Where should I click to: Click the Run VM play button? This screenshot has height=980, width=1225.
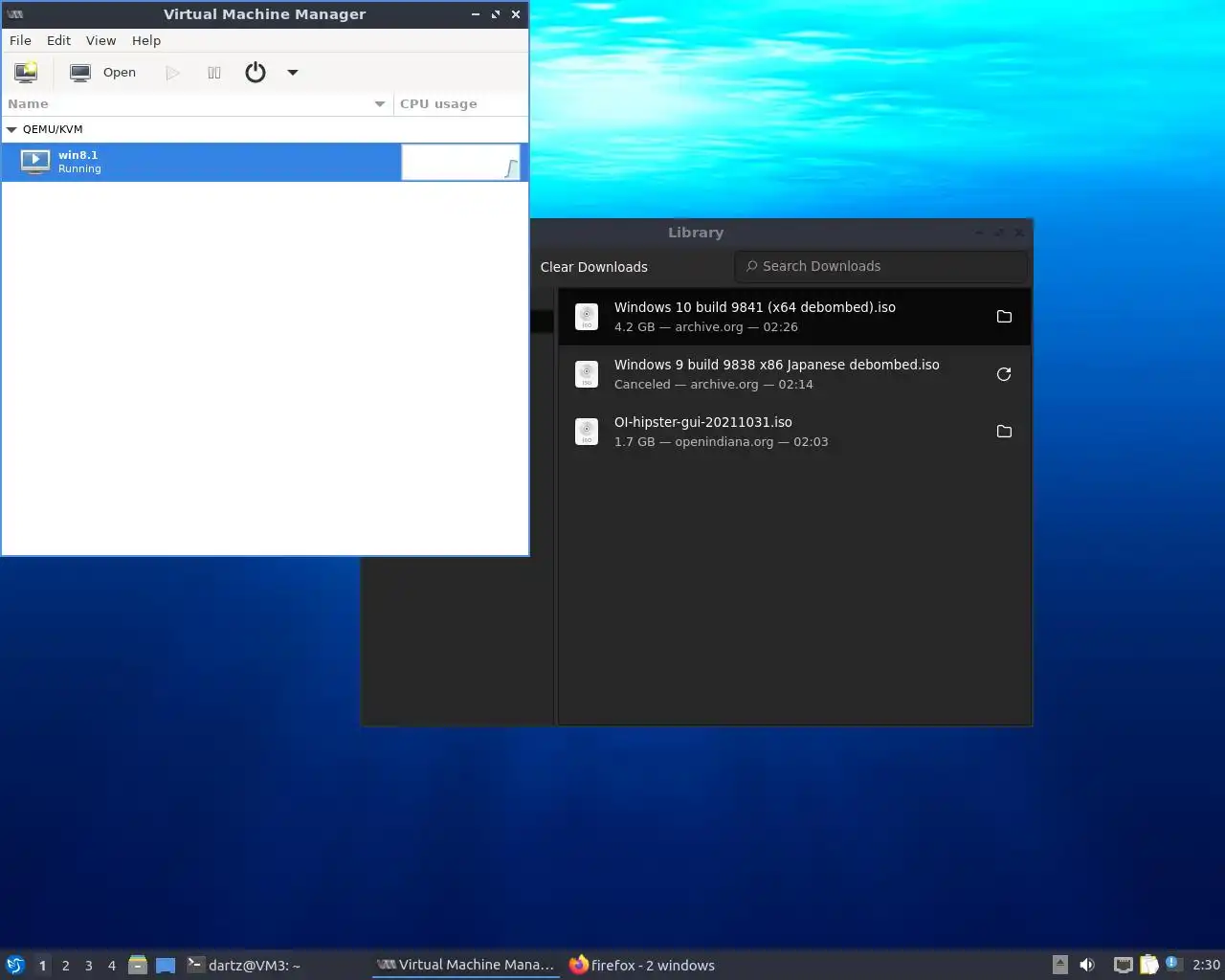172,73
